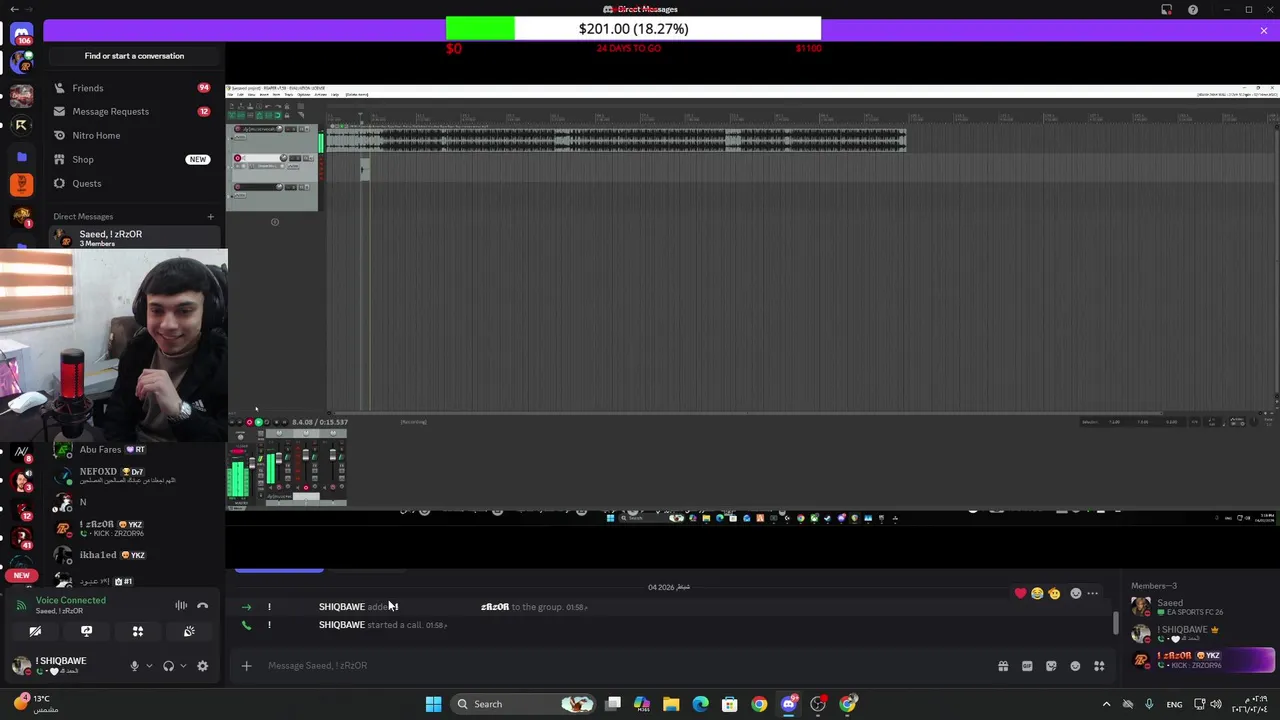Mute the microphone in user panel
This screenshot has width=1280, height=720.
134,666
